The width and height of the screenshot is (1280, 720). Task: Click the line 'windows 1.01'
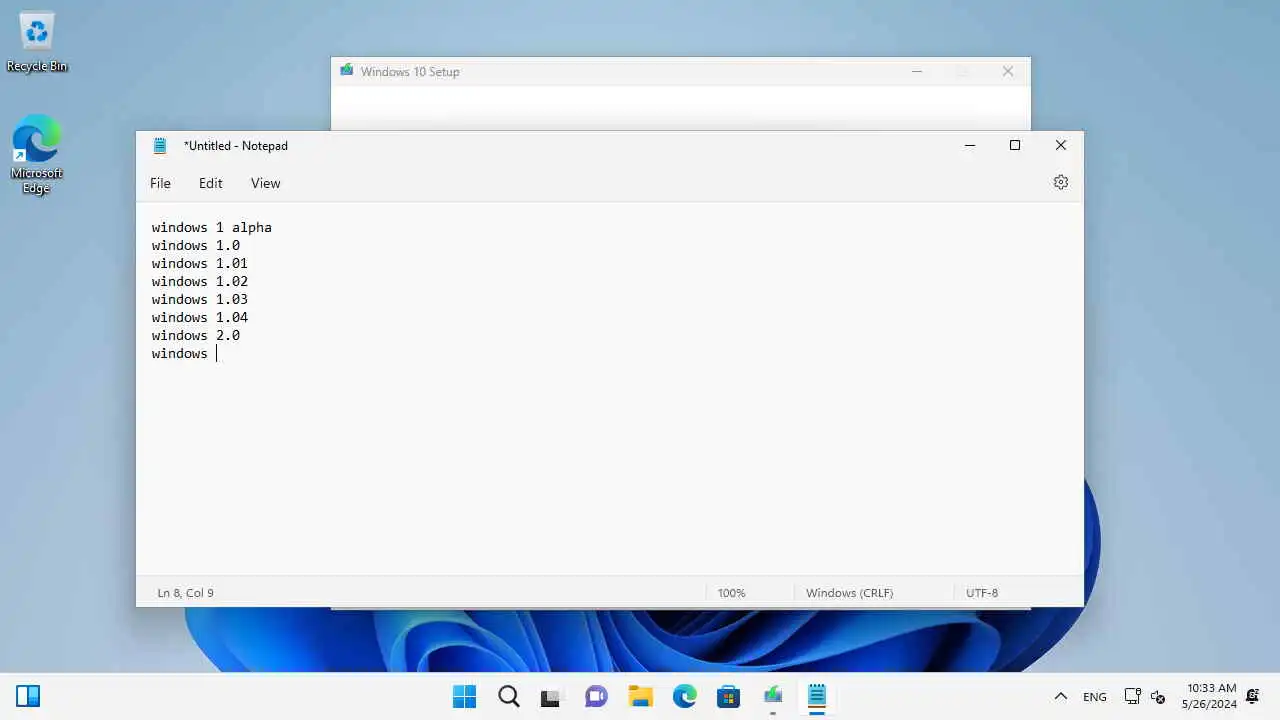(200, 263)
